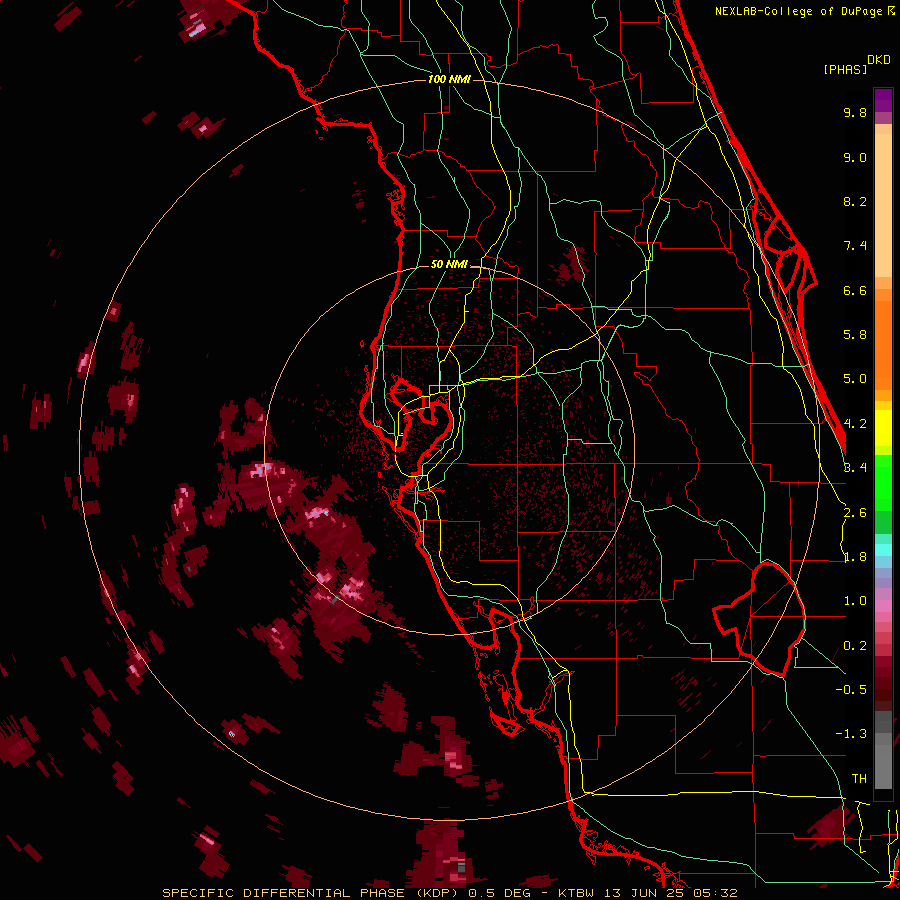
Task: Select the 9.8 scale value
Action: [x=855, y=112]
